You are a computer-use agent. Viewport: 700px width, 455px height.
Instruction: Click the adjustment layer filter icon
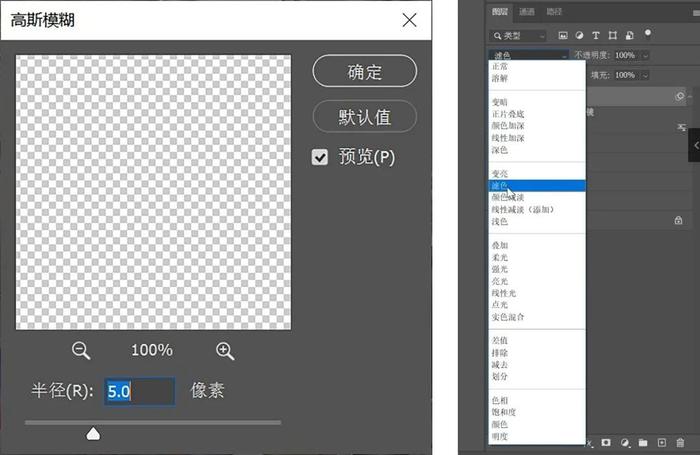point(579,35)
